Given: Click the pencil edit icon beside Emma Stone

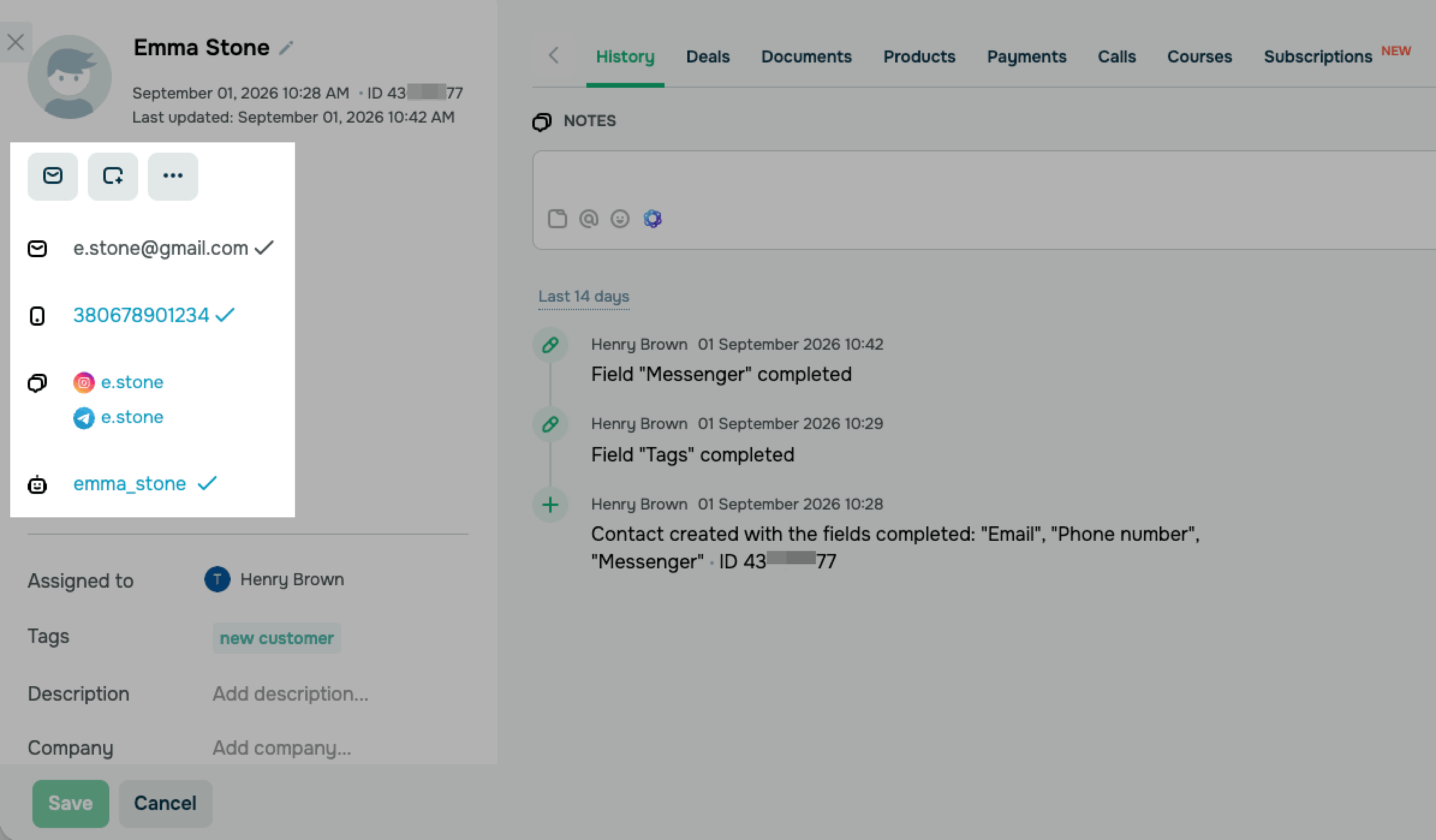Looking at the screenshot, I should tap(287, 48).
